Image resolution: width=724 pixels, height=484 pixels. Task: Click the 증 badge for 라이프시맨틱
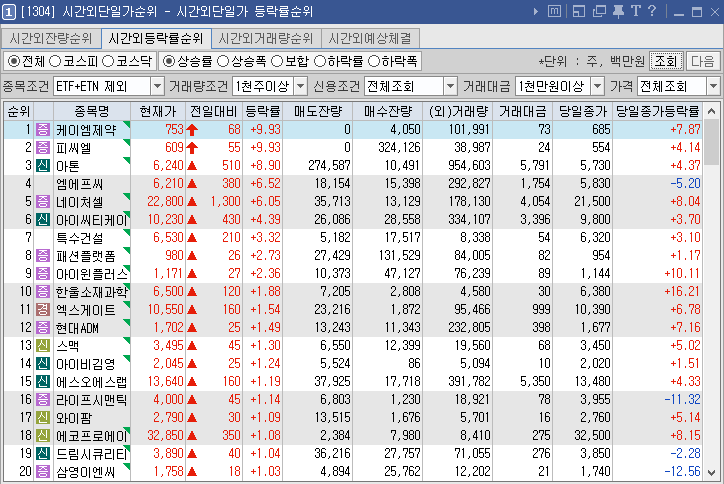43,399
